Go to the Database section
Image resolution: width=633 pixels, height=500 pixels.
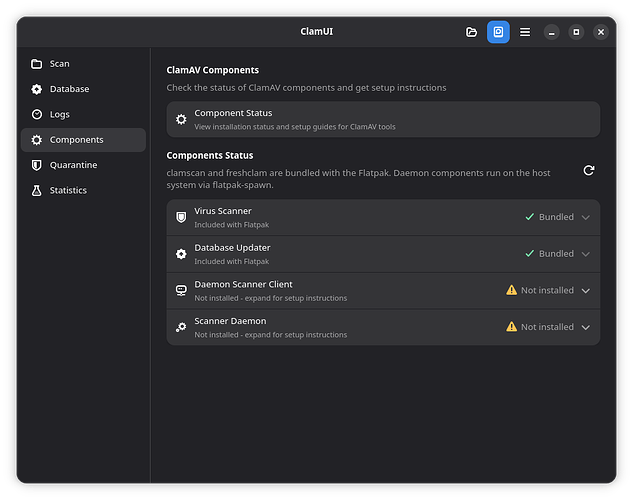[x=69, y=89]
